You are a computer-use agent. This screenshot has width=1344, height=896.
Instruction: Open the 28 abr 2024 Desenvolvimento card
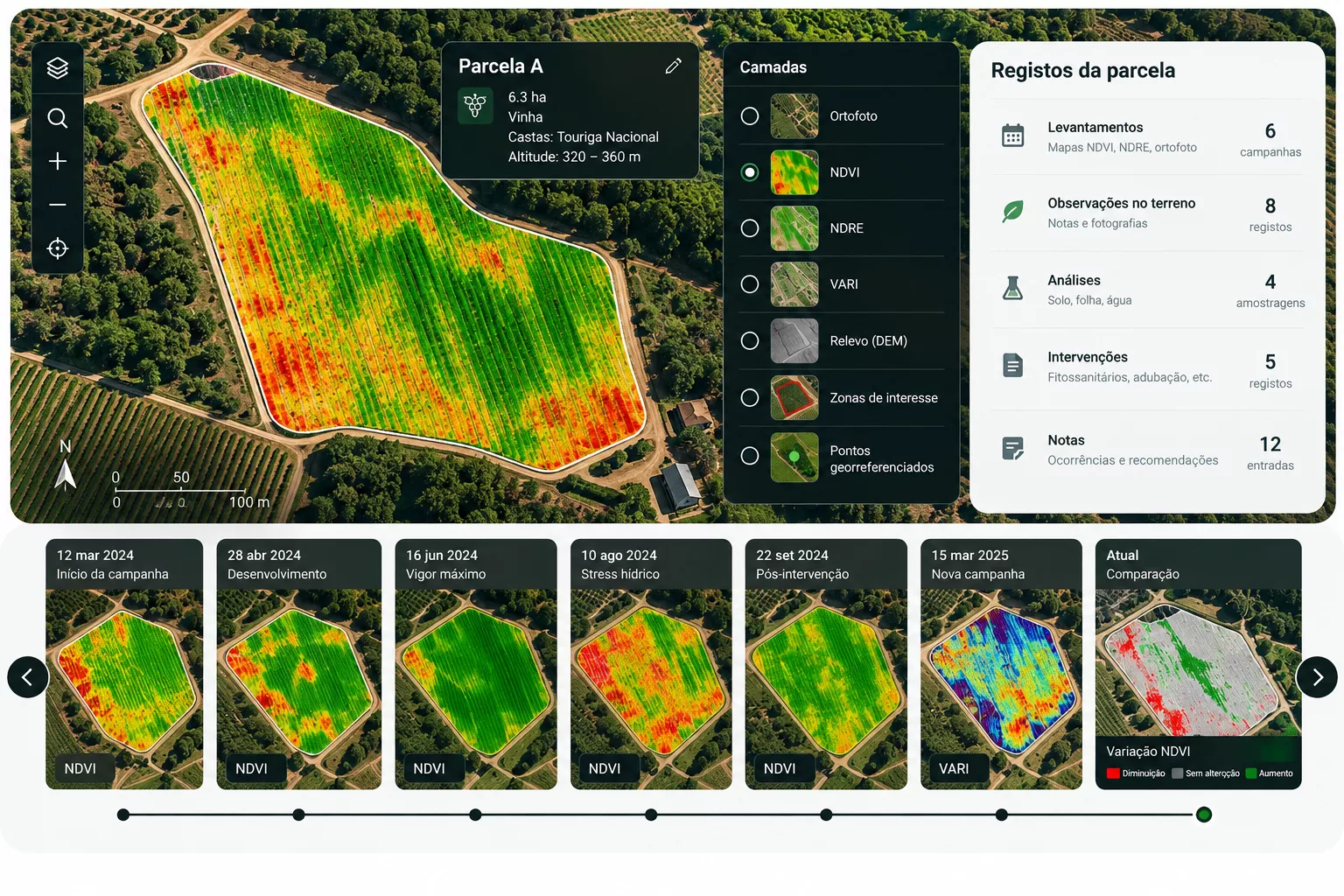[299, 664]
